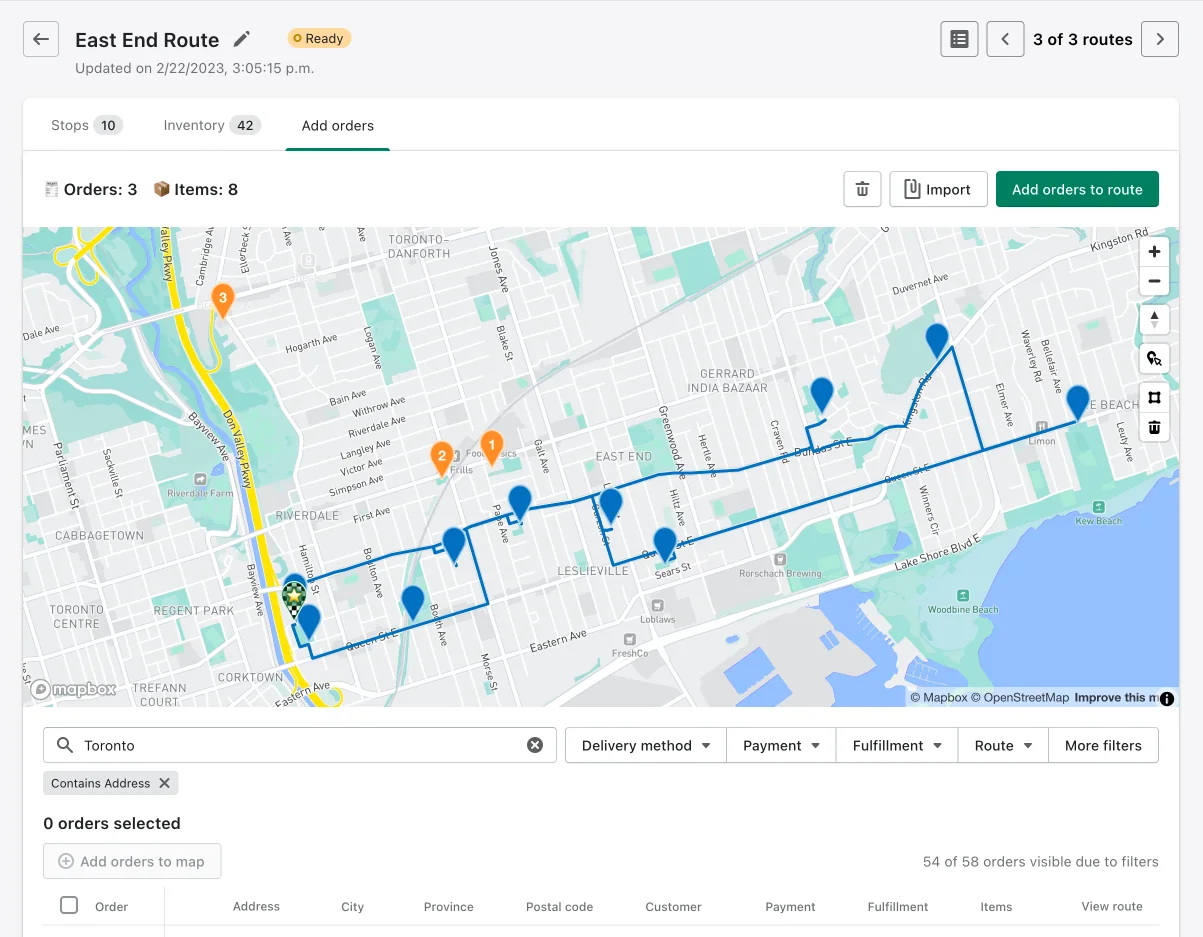Switch to the Stops tab
Screen dimensions: 1203x937
coord(86,125)
